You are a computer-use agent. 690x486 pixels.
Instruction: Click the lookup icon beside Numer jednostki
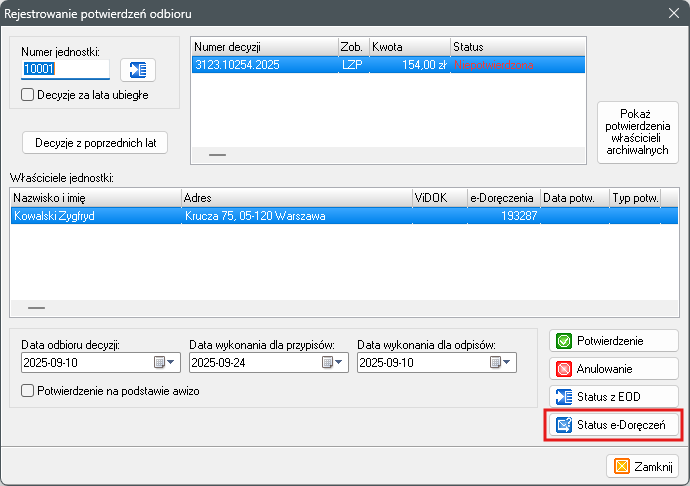[x=138, y=69]
